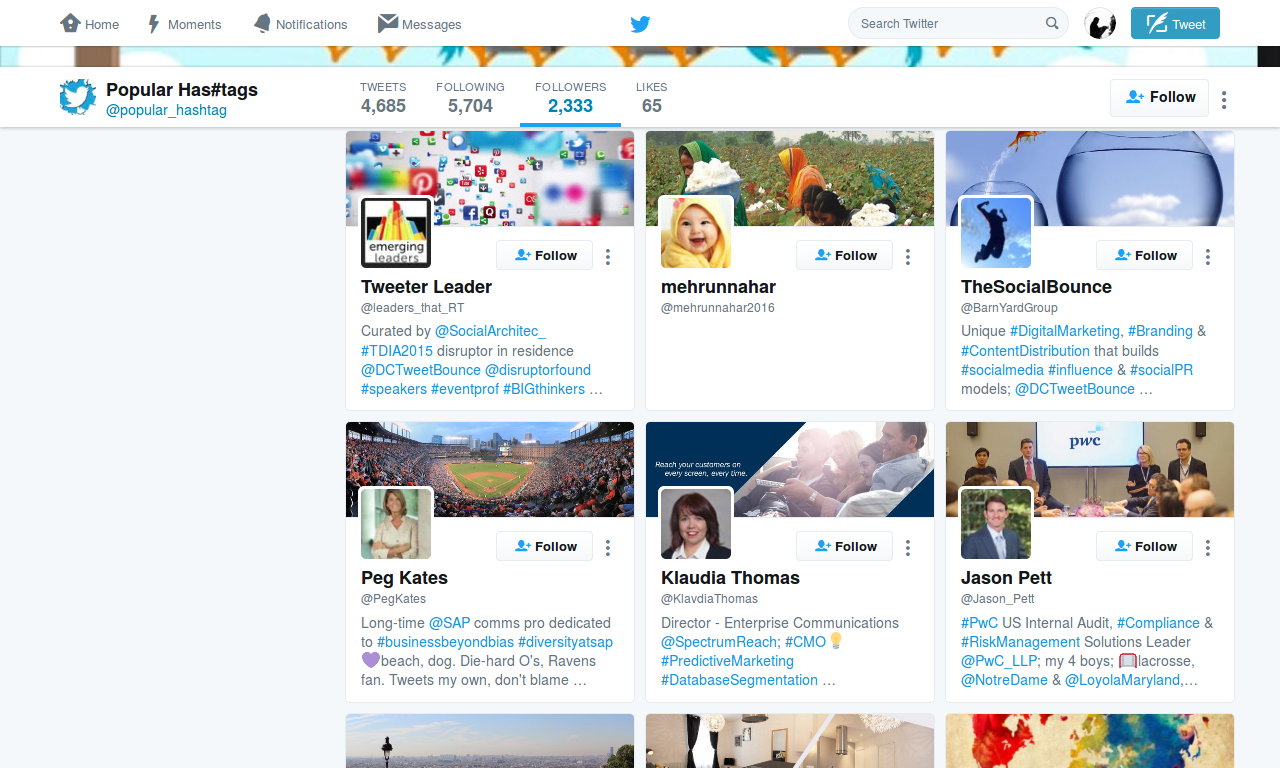The image size is (1280, 768).
Task: Open the #DigitalMarketing hashtag
Action: click(1065, 331)
